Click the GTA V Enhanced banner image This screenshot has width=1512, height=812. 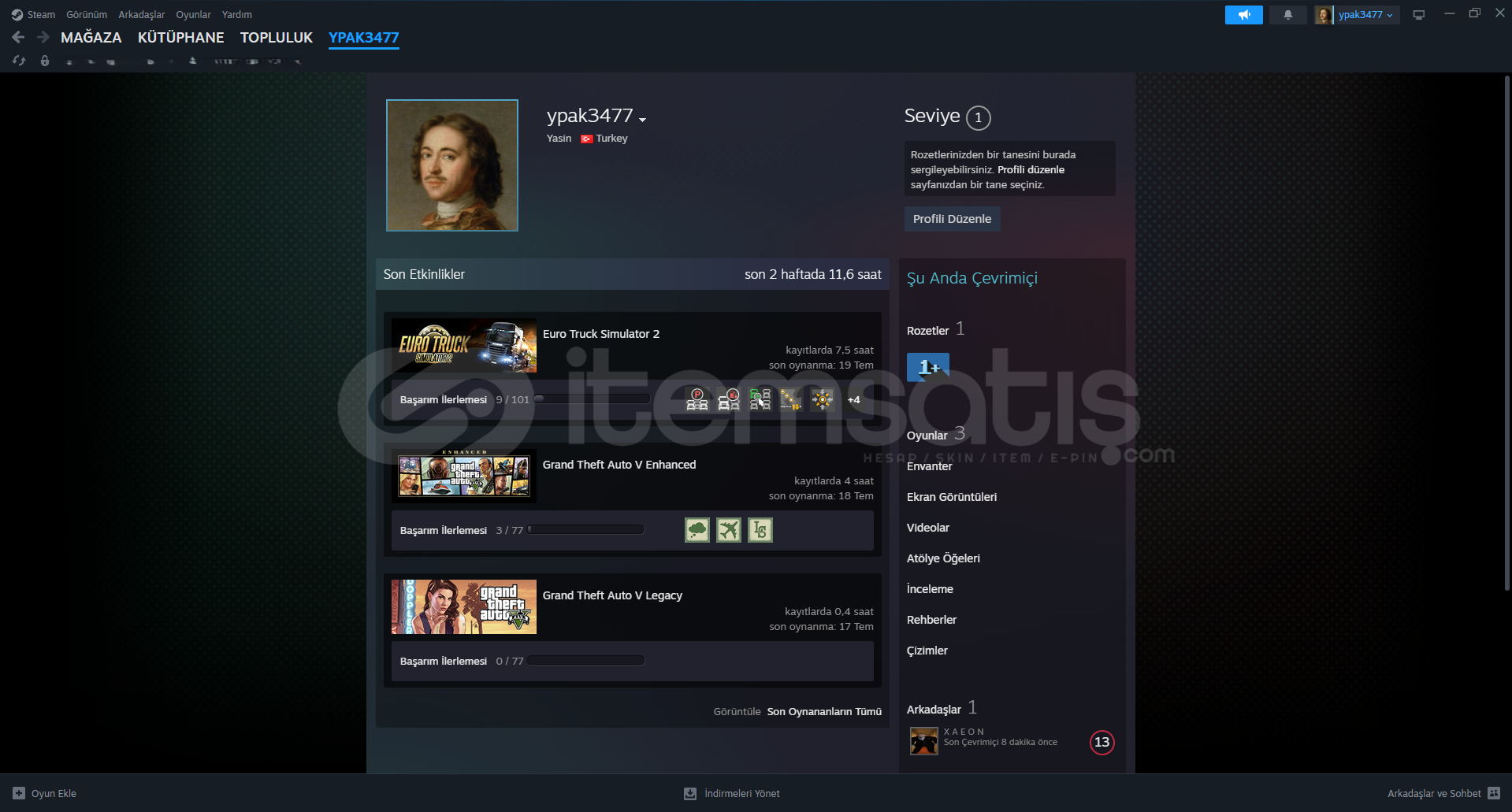(x=464, y=476)
